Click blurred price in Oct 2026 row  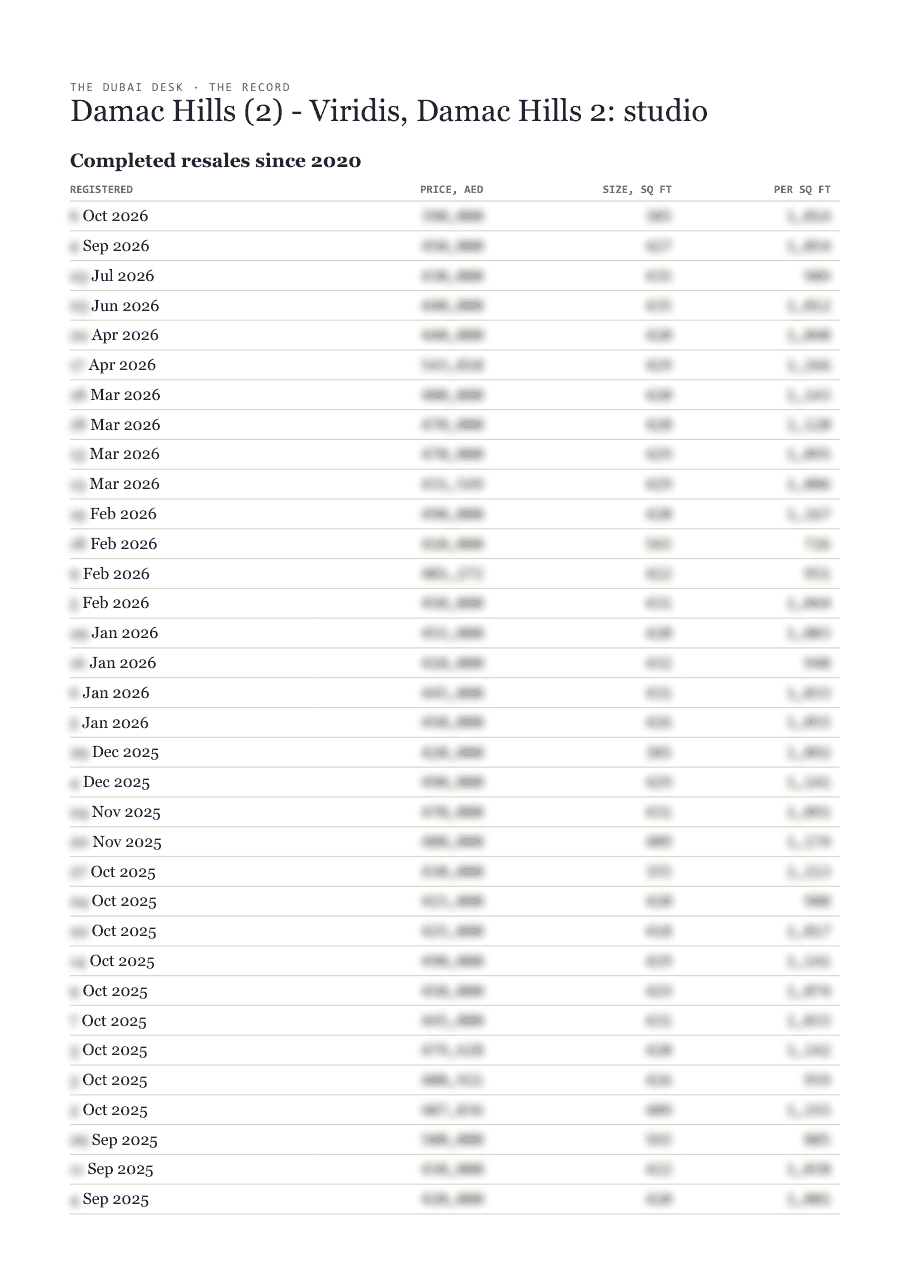[x=452, y=216]
